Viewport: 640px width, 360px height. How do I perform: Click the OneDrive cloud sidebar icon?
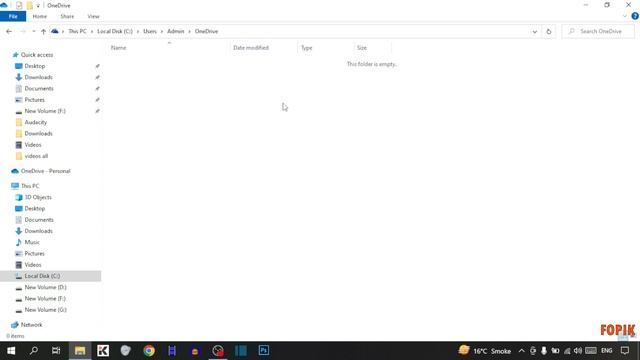click(15, 171)
